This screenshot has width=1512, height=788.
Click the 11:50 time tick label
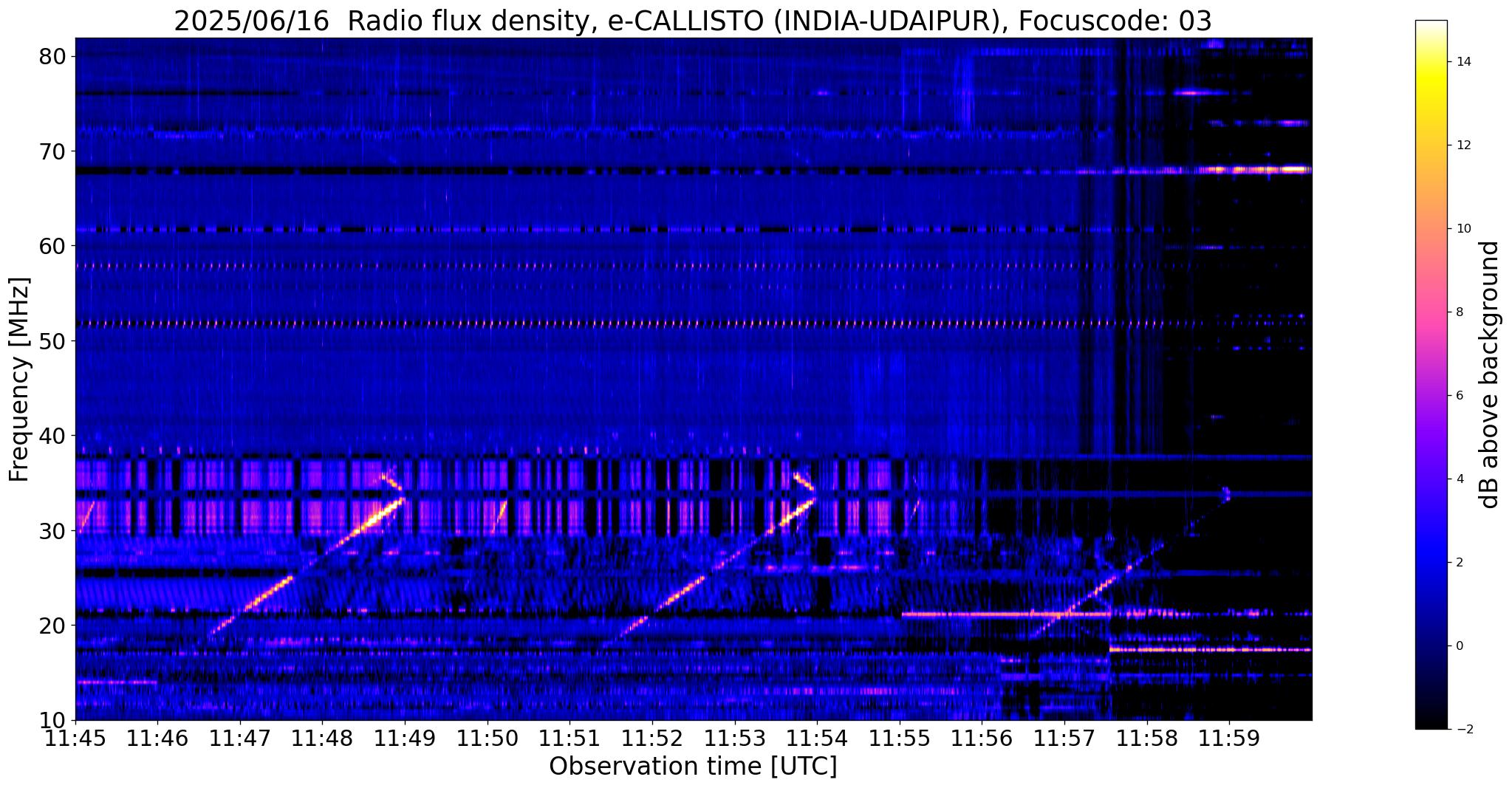(488, 739)
